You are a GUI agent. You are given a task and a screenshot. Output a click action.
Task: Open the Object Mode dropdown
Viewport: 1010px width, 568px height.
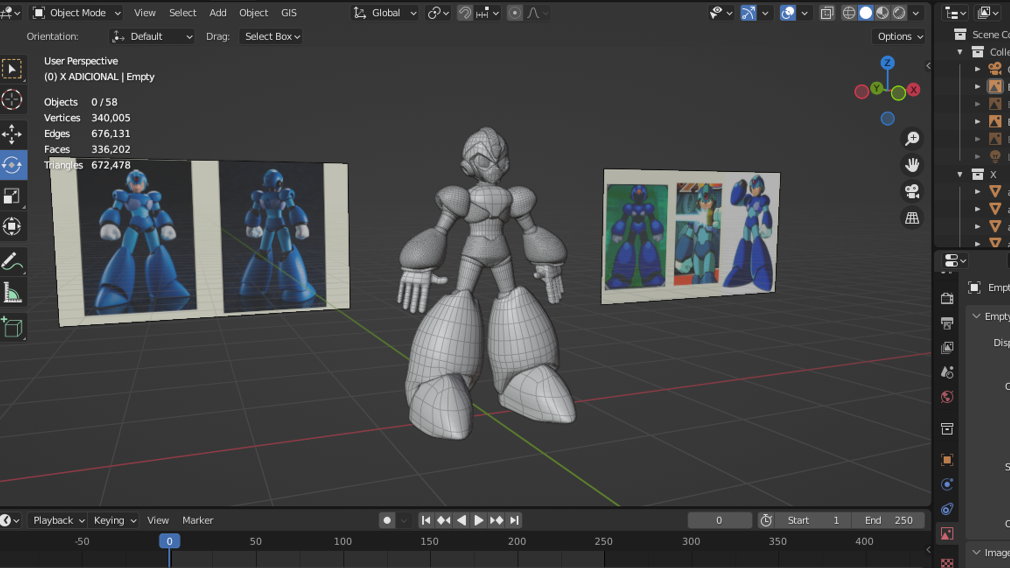(77, 13)
